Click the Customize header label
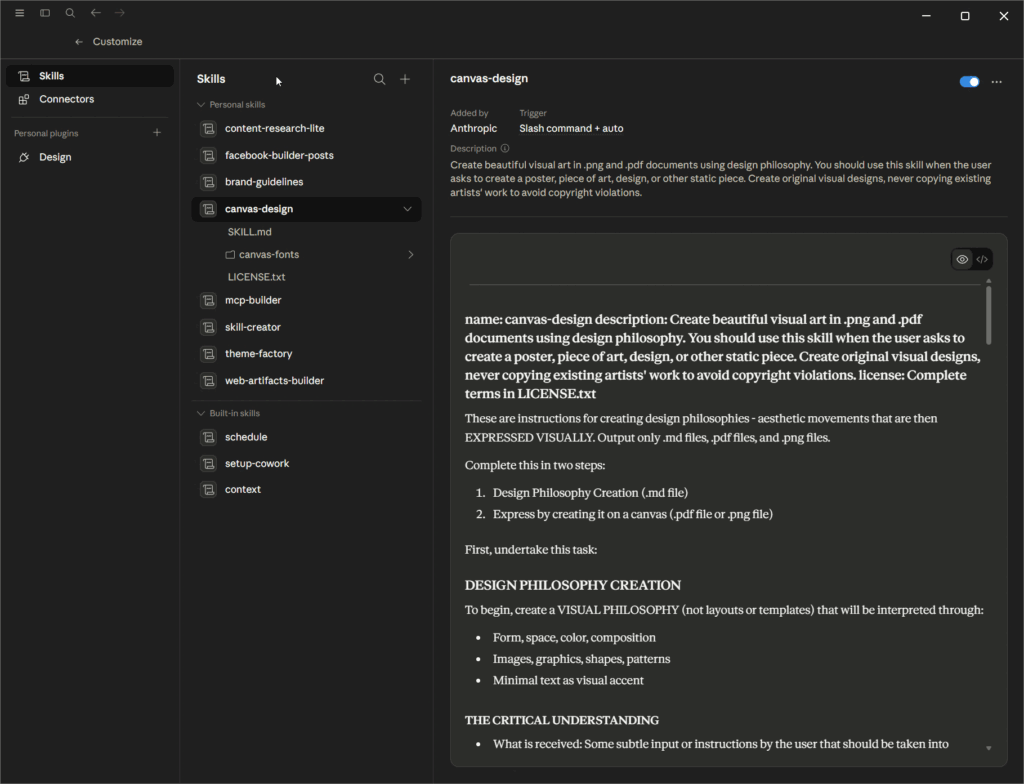 pyautogui.click(x=118, y=42)
